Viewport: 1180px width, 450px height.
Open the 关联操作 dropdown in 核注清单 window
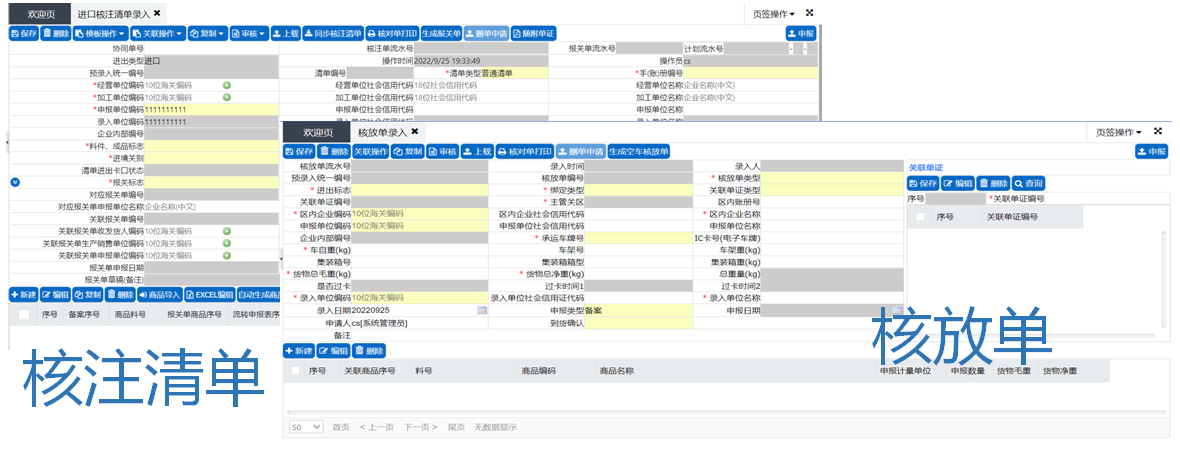tap(157, 33)
